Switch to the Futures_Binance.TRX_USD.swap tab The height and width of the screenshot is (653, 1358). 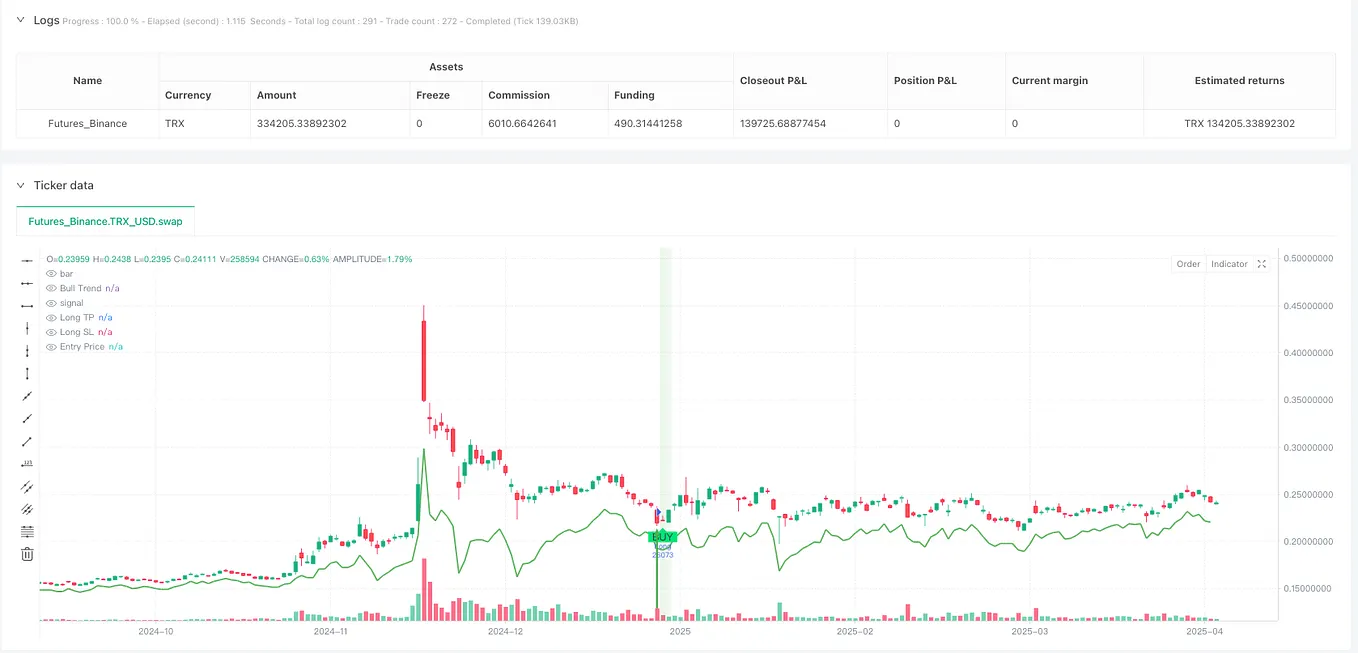click(x=105, y=221)
